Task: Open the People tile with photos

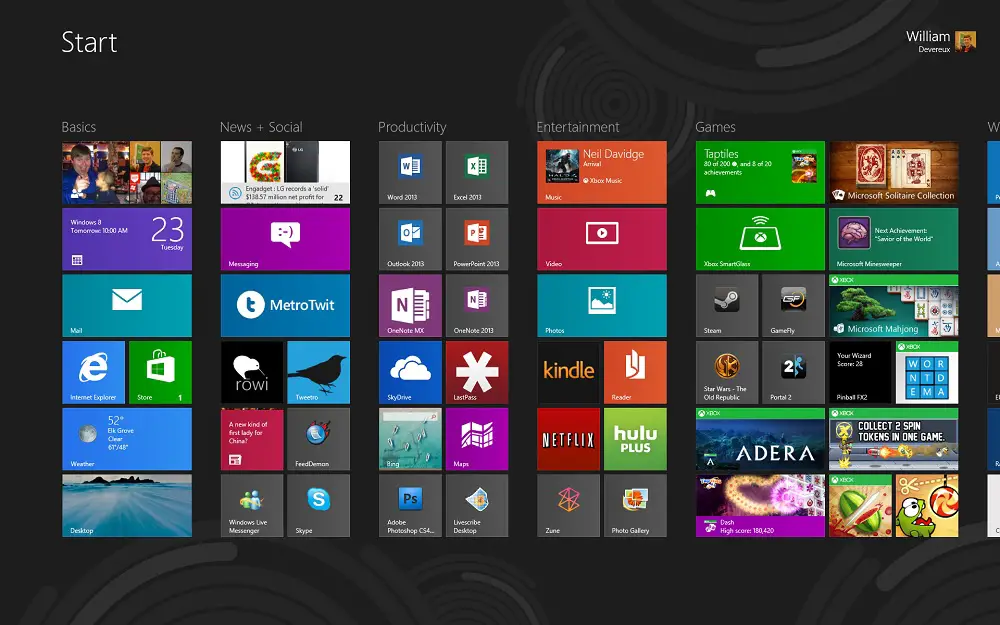Action: point(127,172)
